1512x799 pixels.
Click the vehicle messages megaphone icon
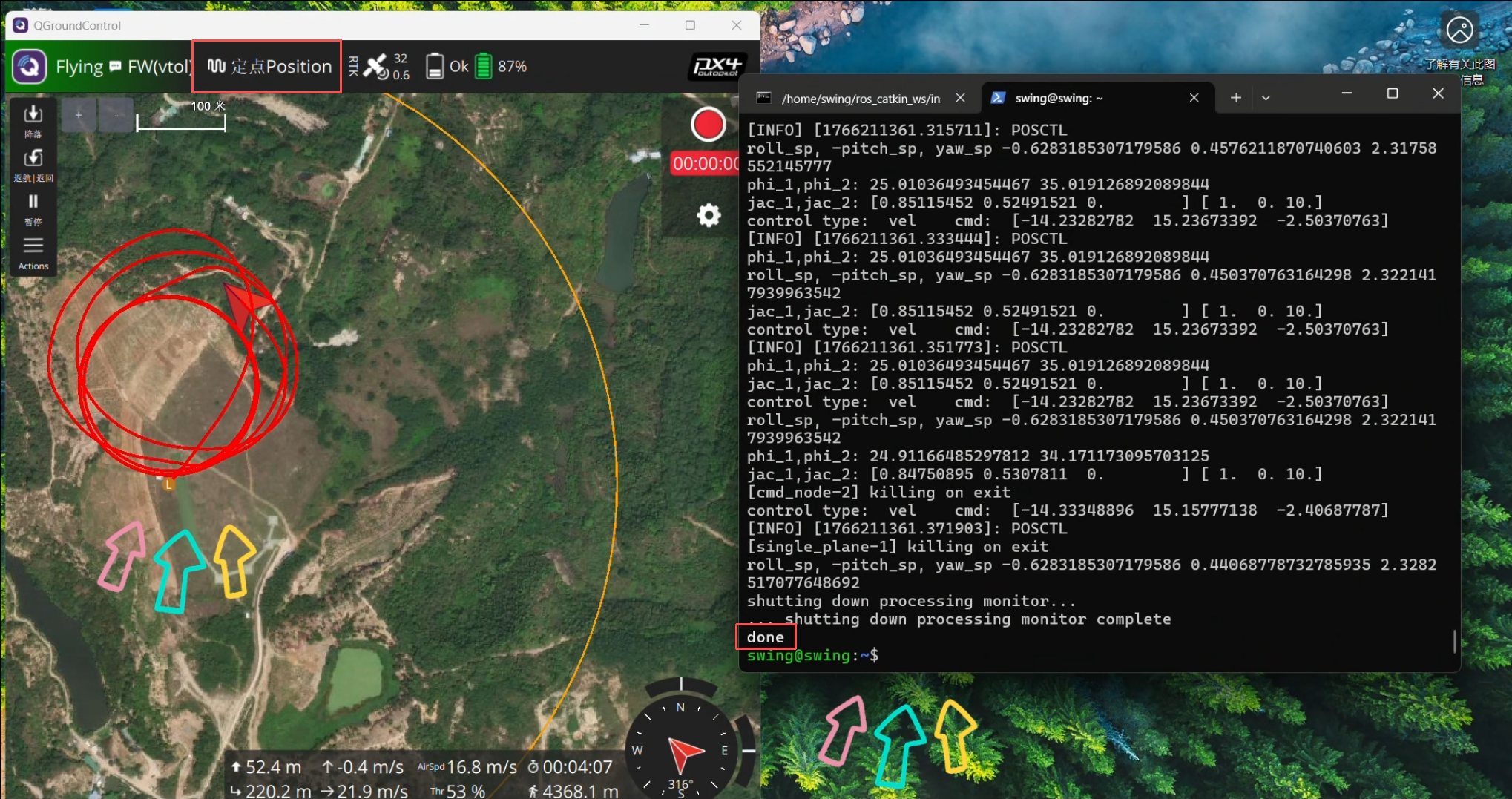pyautogui.click(x=115, y=66)
